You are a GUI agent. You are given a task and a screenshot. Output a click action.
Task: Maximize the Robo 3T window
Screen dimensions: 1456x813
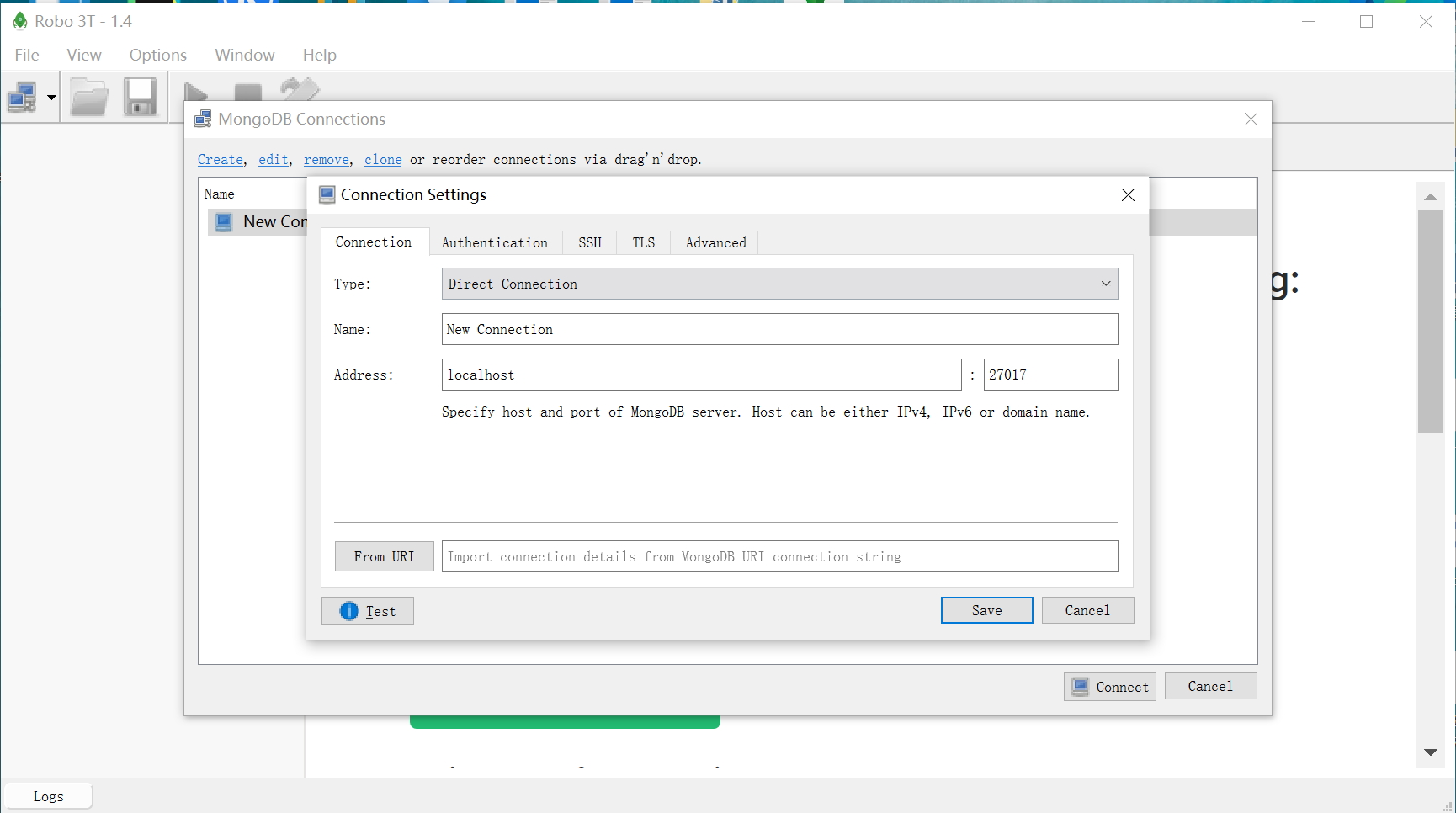[1367, 22]
